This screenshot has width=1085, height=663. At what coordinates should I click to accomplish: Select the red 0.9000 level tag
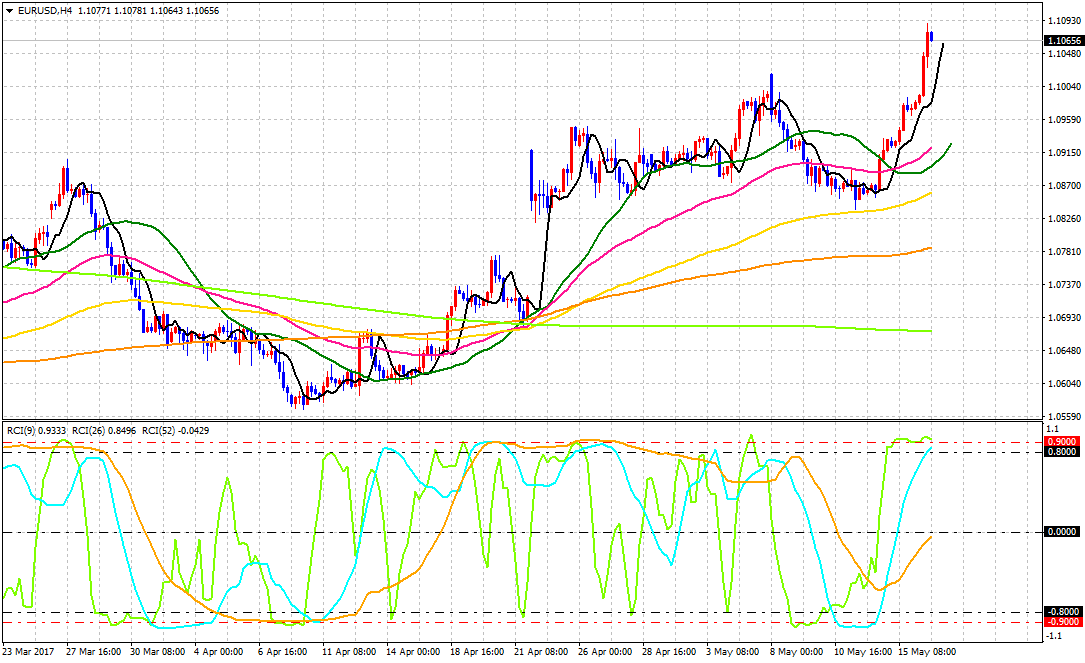(x=1061, y=441)
